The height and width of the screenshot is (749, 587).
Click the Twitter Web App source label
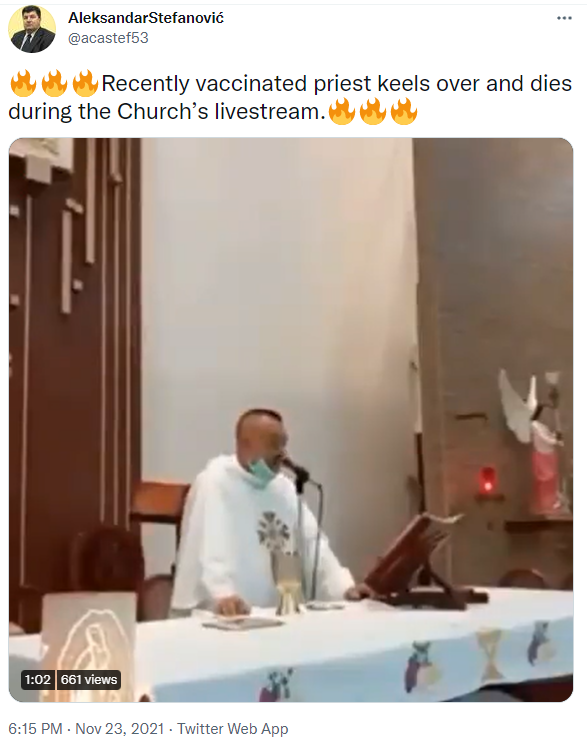click(x=233, y=729)
